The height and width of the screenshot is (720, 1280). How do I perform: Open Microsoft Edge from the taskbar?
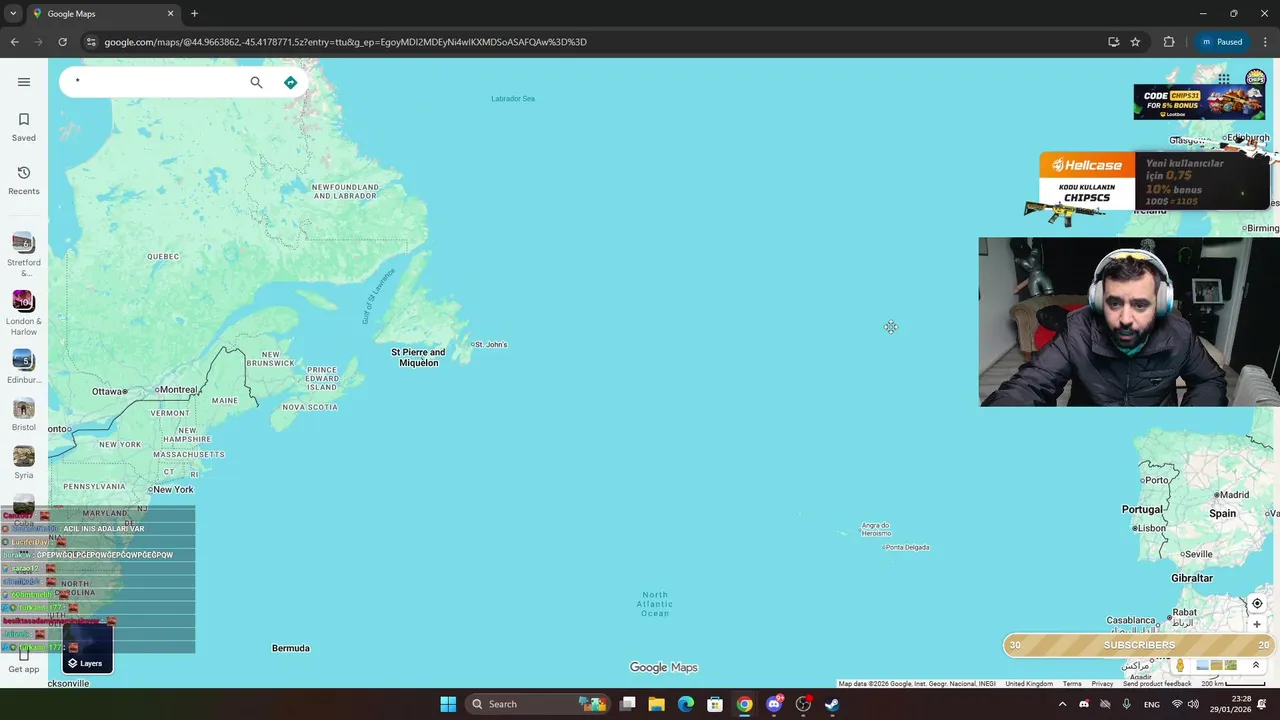[686, 704]
